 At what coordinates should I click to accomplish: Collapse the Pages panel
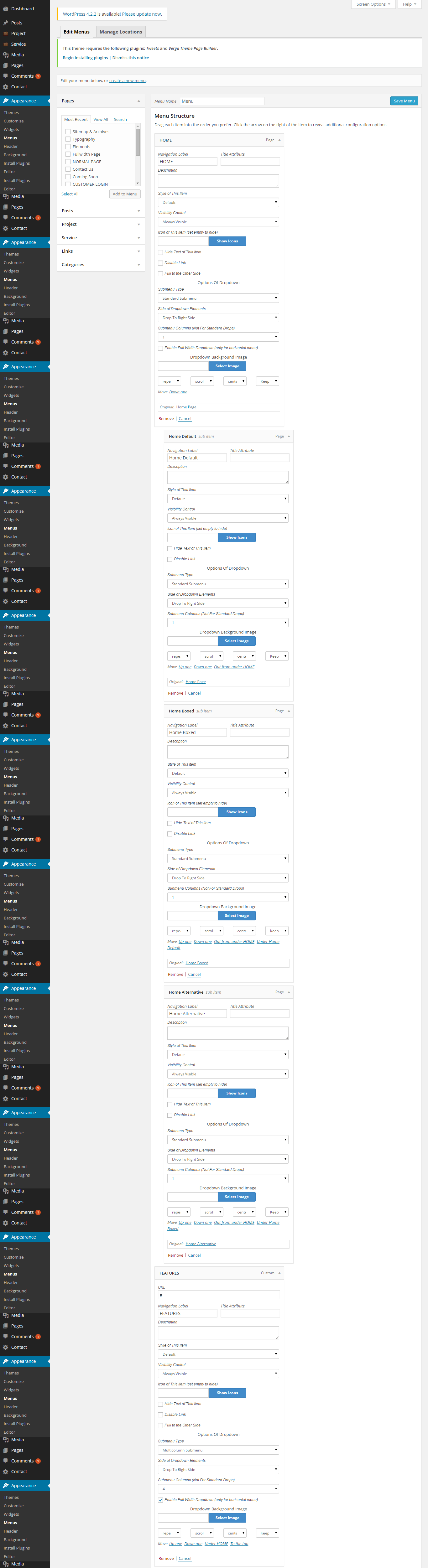click(x=139, y=101)
